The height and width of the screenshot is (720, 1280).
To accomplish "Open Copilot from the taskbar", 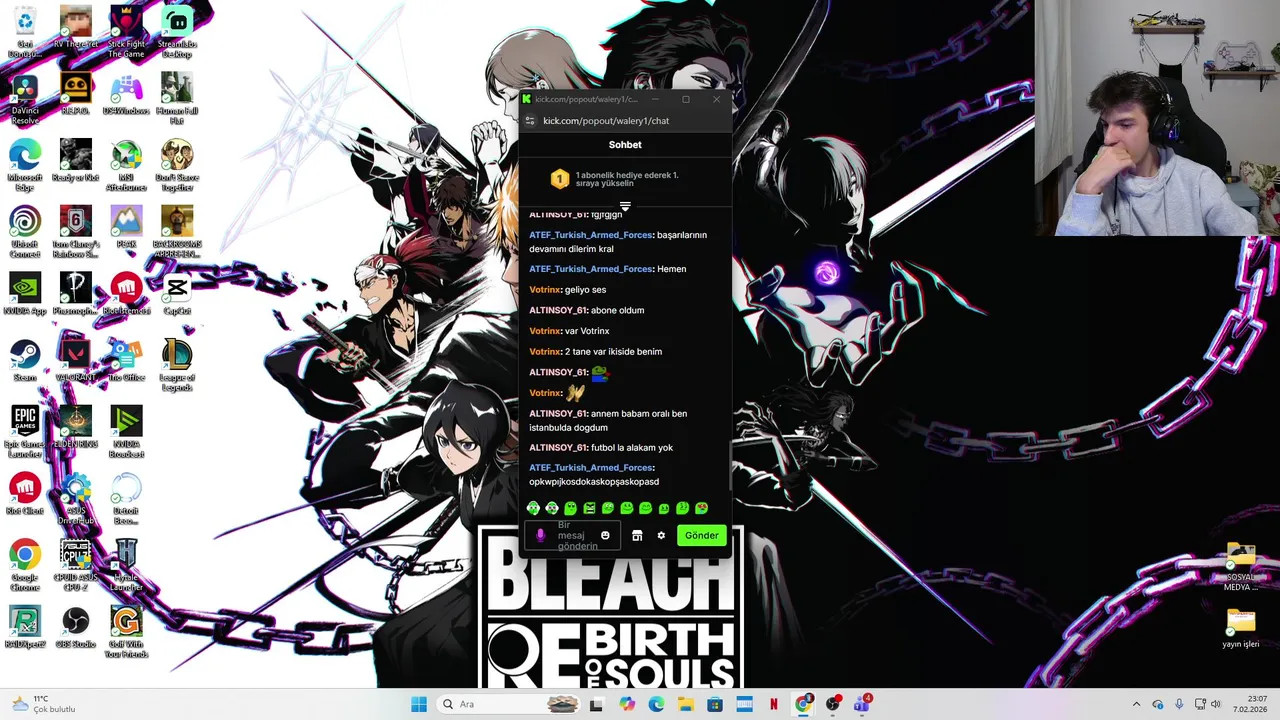I will coord(627,704).
